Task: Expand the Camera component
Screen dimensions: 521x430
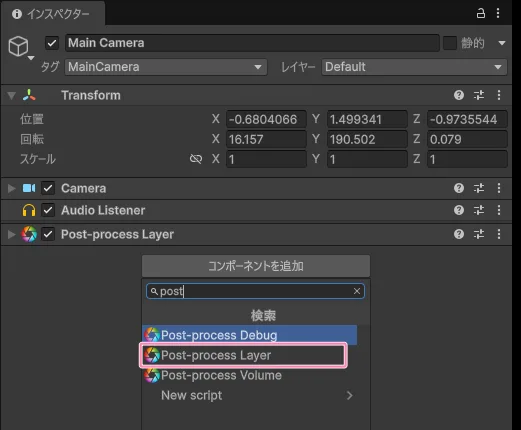Action: 12,188
